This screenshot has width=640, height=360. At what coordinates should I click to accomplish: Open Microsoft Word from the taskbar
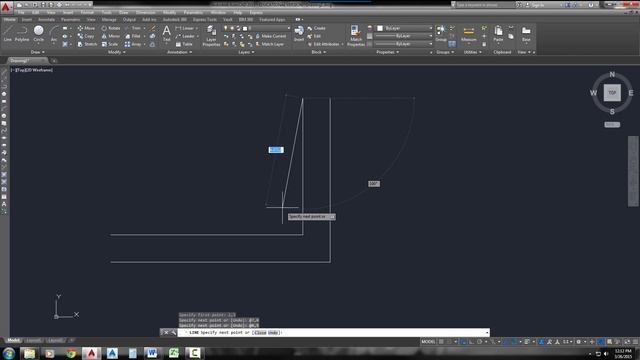[152, 353]
